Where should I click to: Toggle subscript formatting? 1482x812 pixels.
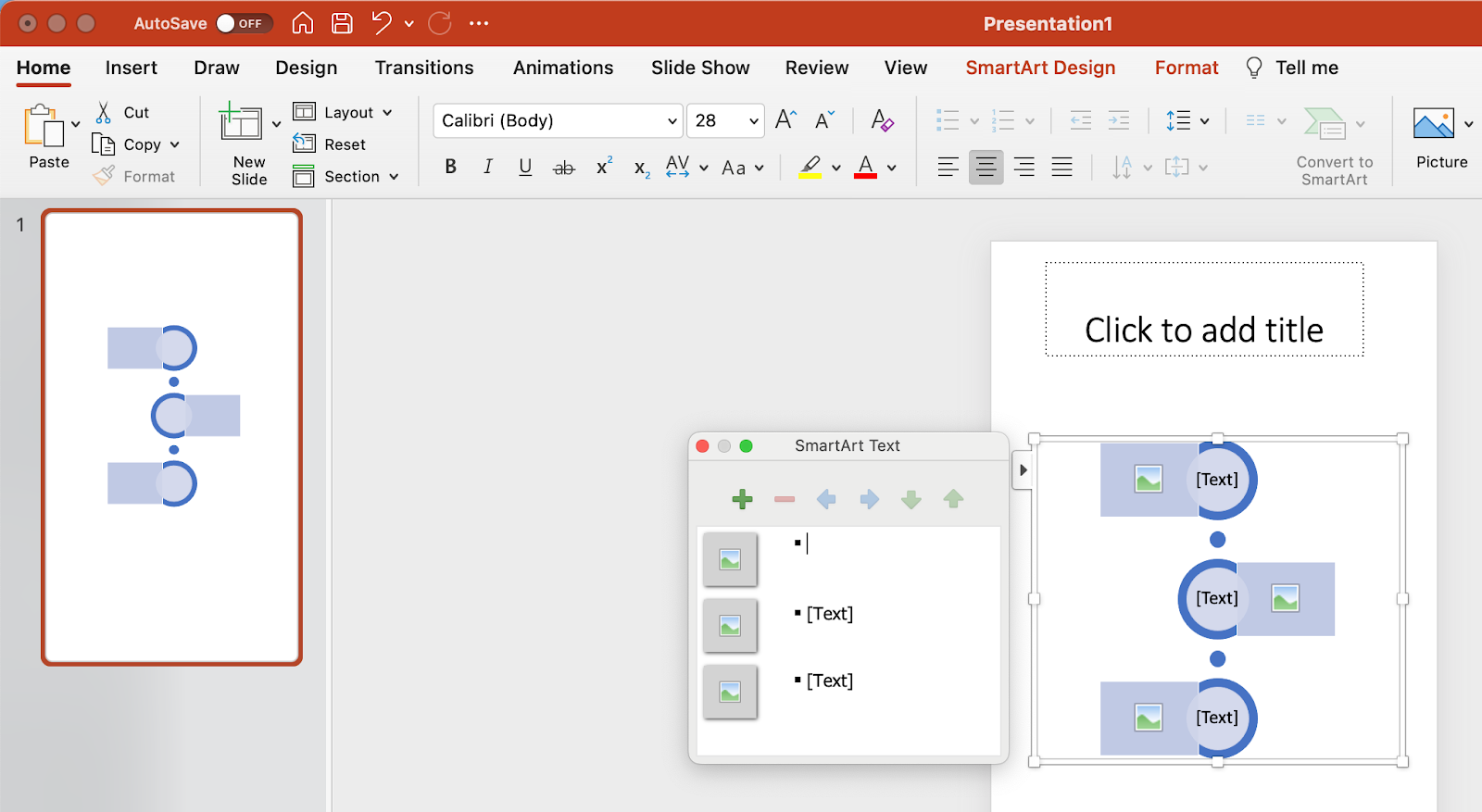[x=642, y=168]
